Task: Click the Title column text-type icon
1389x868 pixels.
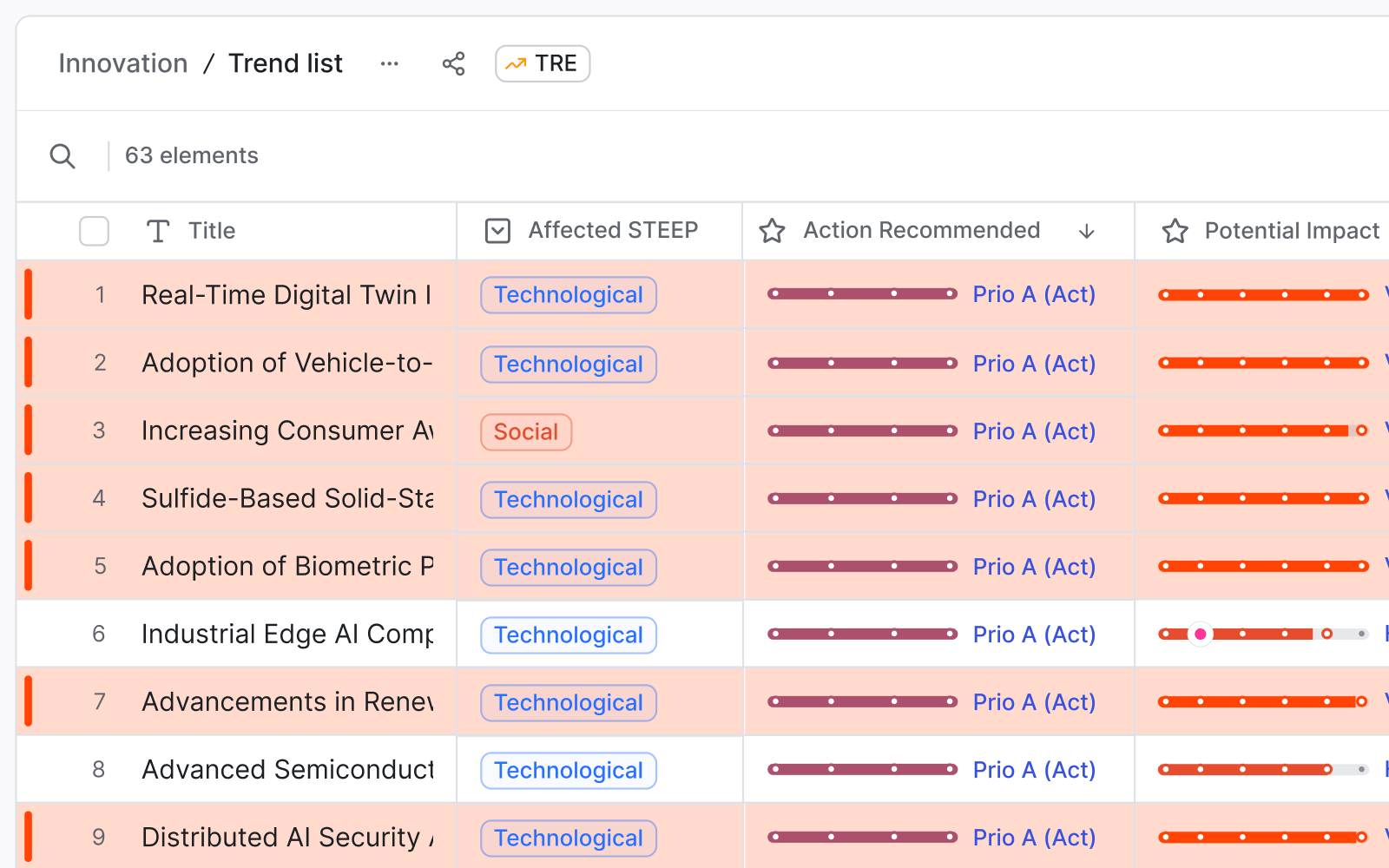Action: [158, 231]
